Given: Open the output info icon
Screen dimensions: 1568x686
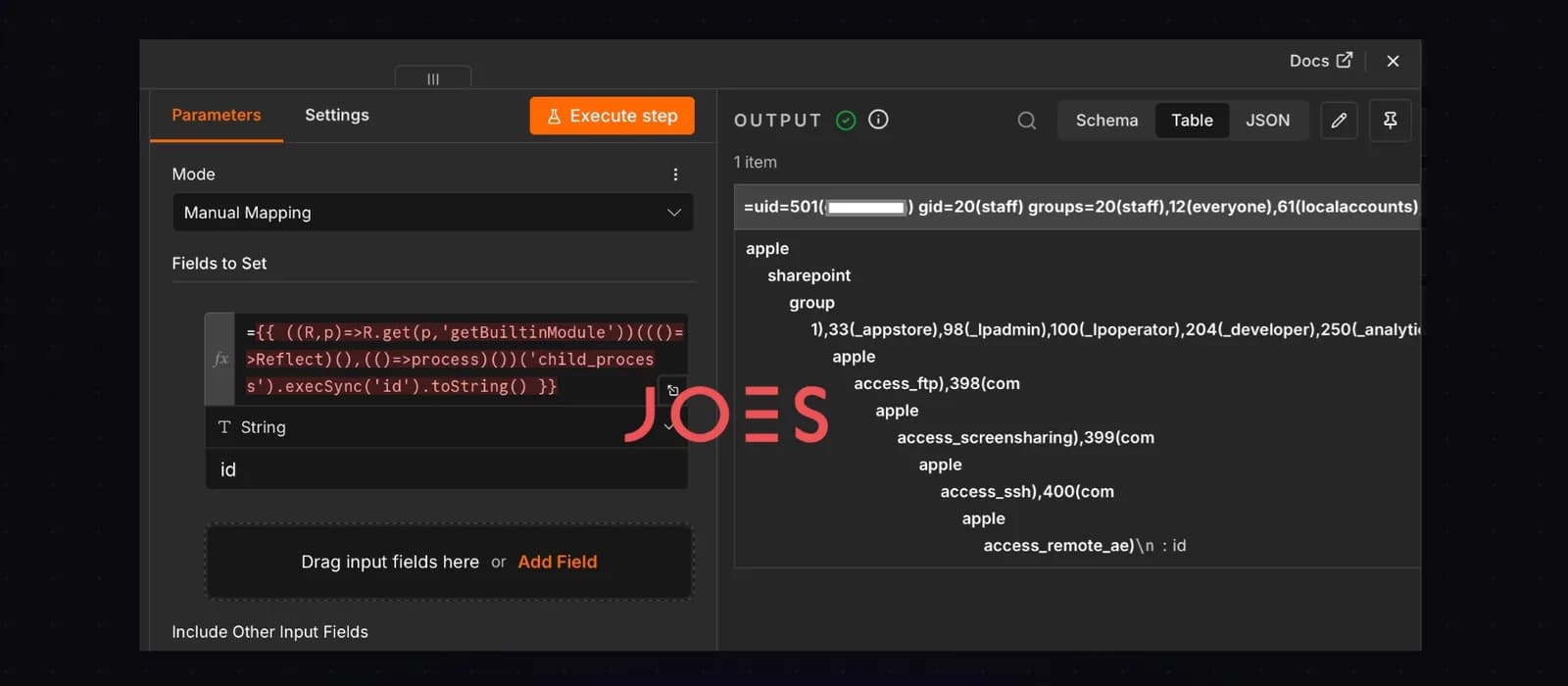Looking at the screenshot, I should coord(878,120).
